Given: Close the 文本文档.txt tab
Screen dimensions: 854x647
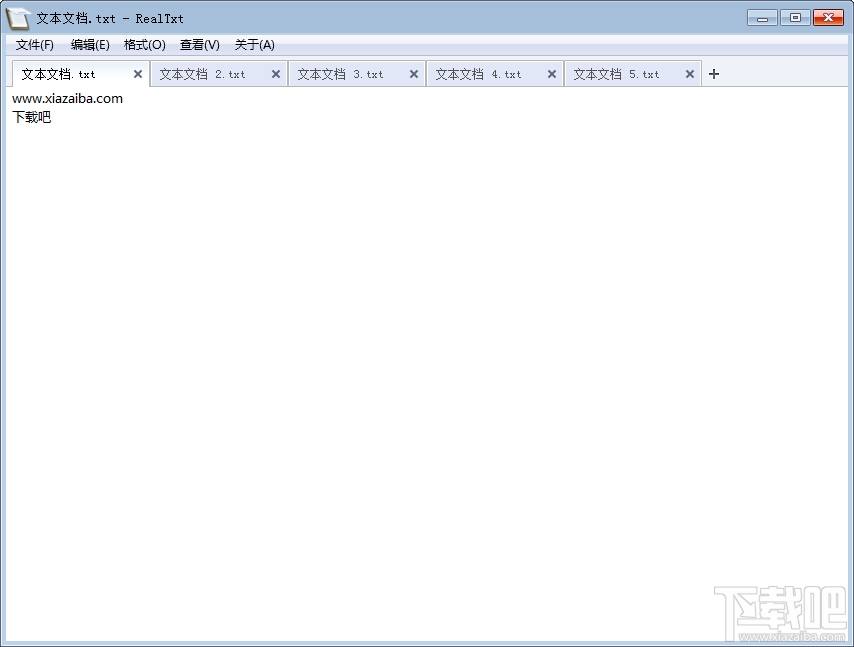Looking at the screenshot, I should [x=138, y=74].
